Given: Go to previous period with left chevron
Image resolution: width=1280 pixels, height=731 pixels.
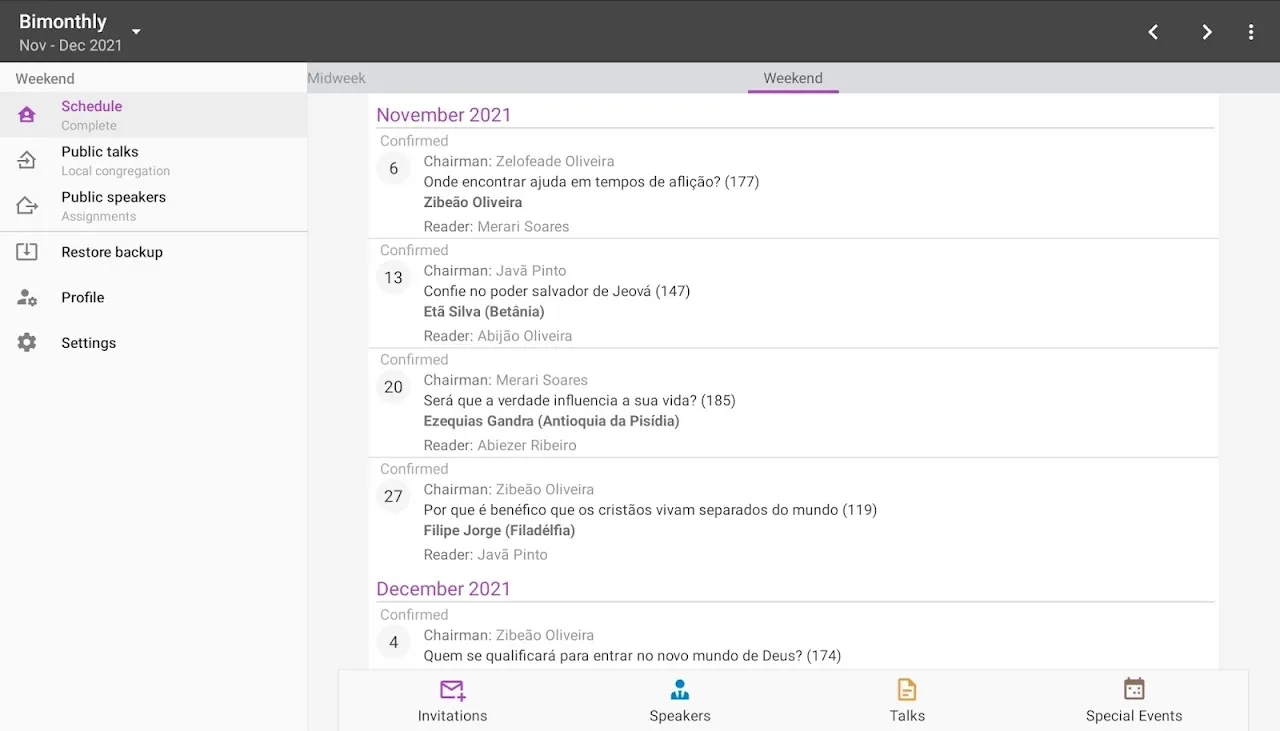Looking at the screenshot, I should (x=1153, y=32).
